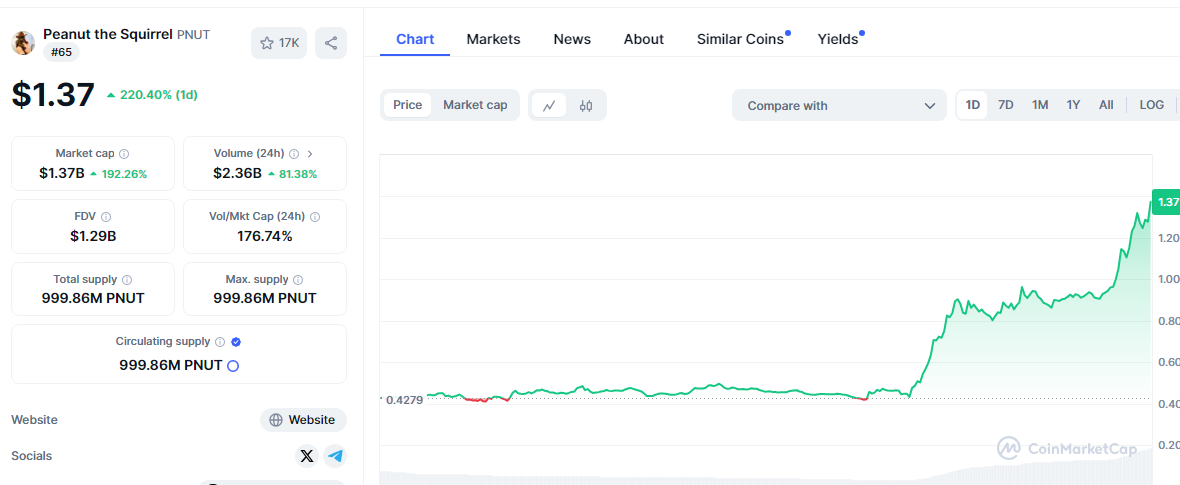Open the Chart tab

(415, 39)
